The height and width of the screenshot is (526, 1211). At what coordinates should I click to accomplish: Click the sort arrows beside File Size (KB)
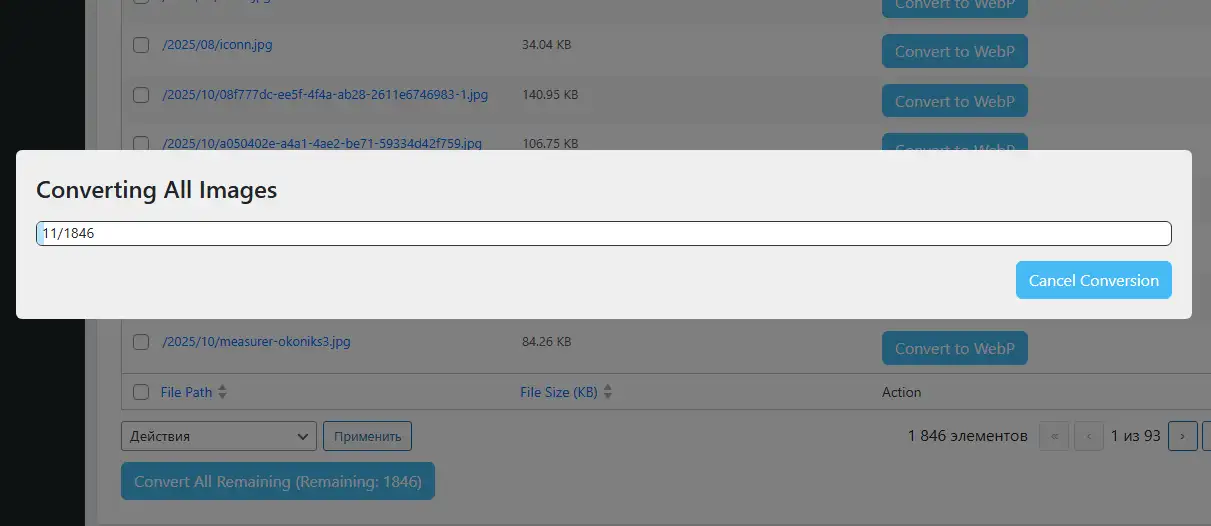pos(607,393)
